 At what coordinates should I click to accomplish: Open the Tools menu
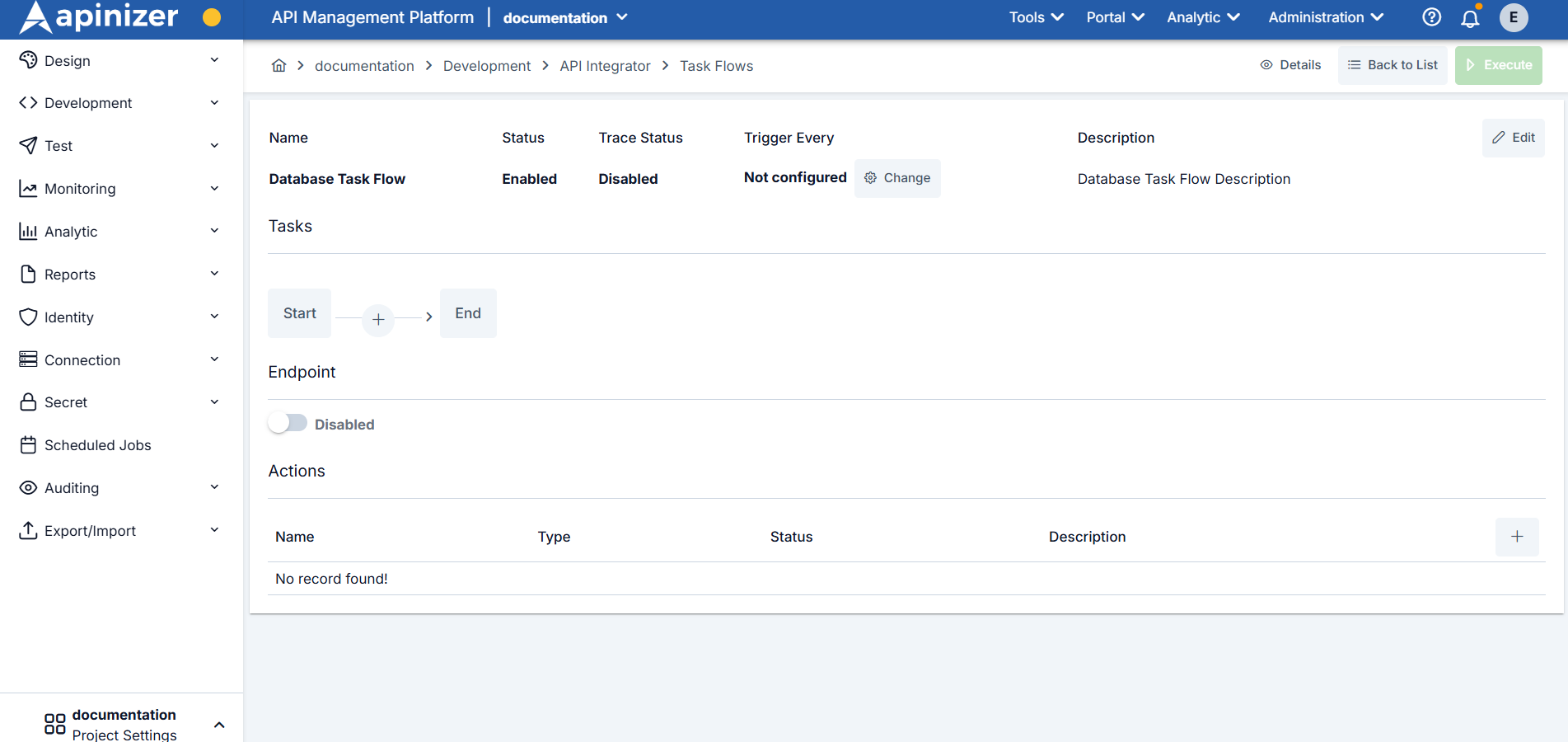click(1036, 16)
